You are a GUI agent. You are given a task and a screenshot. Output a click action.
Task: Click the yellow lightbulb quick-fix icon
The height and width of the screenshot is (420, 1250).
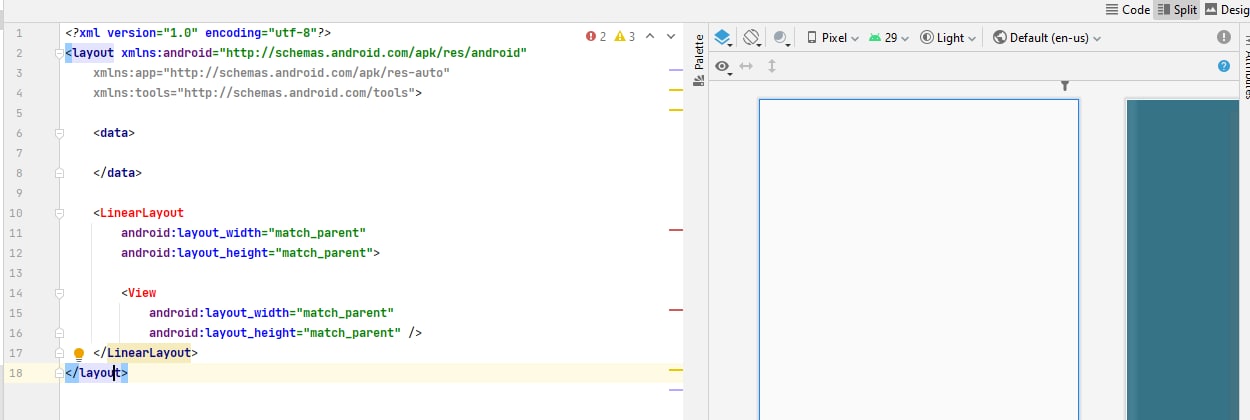(x=79, y=354)
